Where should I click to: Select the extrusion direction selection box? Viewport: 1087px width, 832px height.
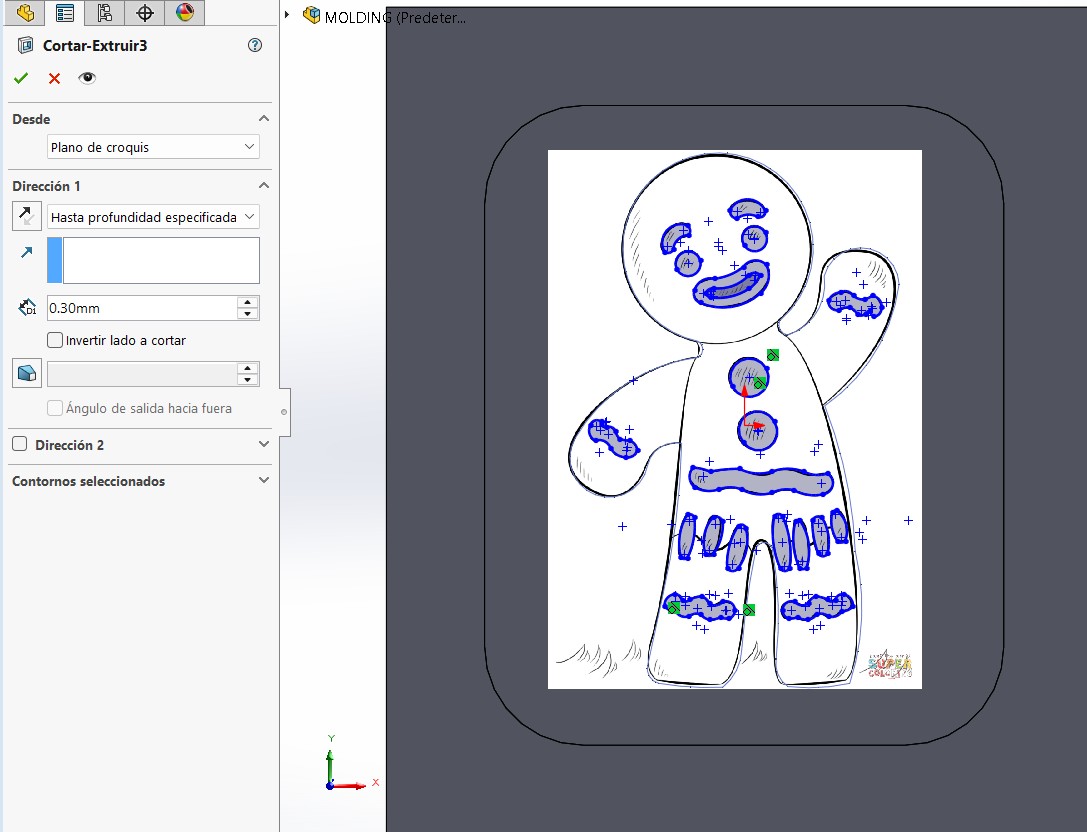point(153,260)
